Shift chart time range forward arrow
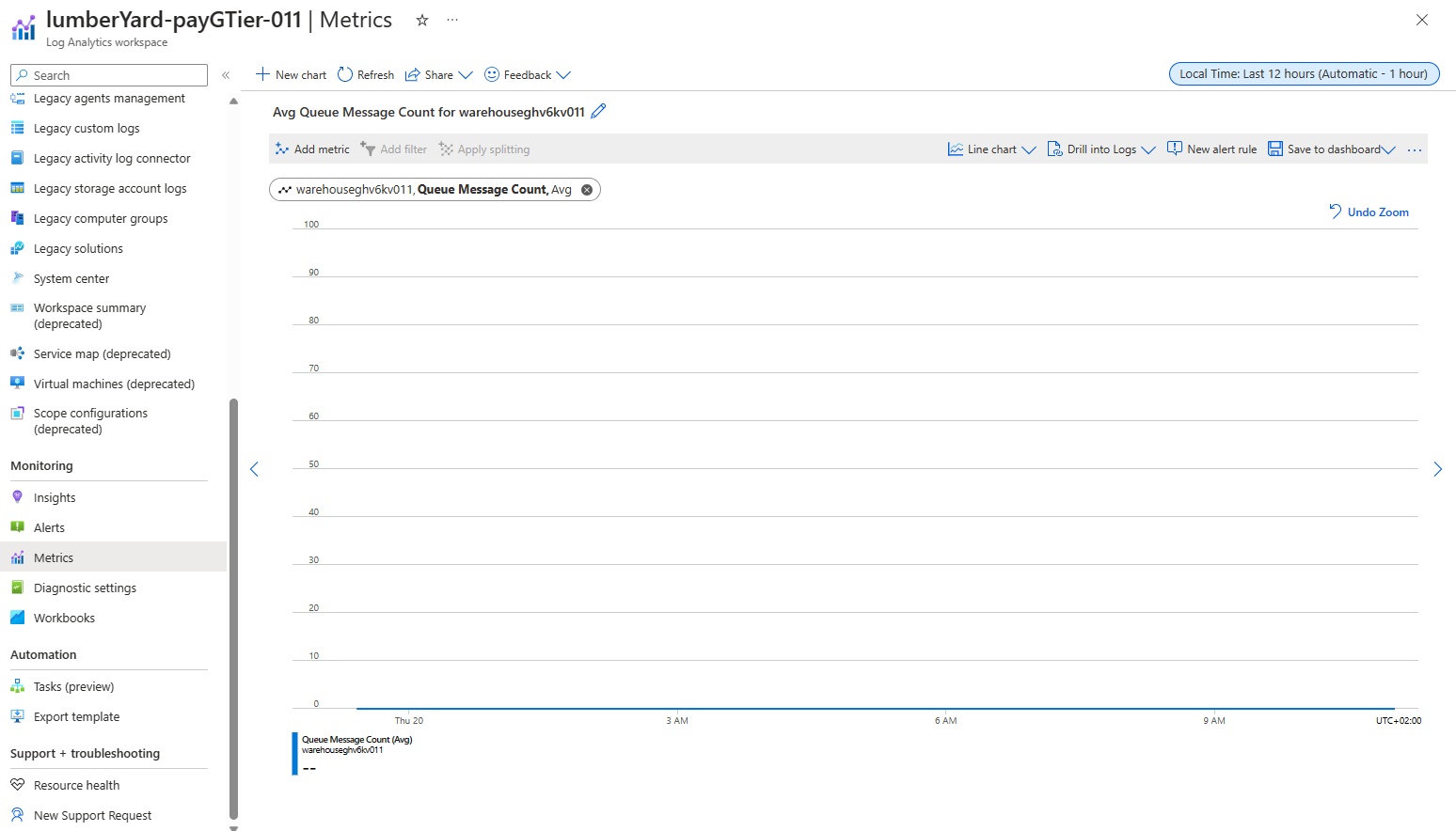The width and height of the screenshot is (1456, 831). click(x=1437, y=469)
